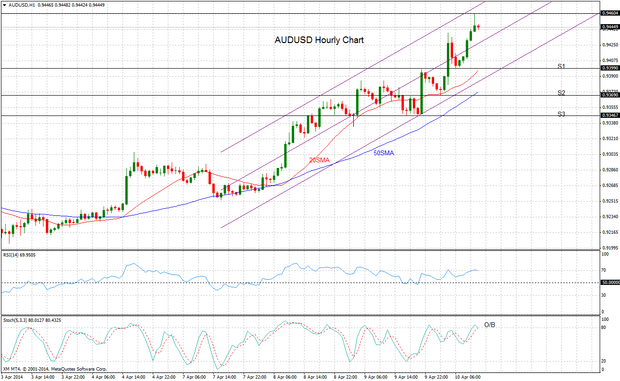Click the '7 Apr 06:00' time axis label
Screen dimensions: 620x381
(194, 377)
